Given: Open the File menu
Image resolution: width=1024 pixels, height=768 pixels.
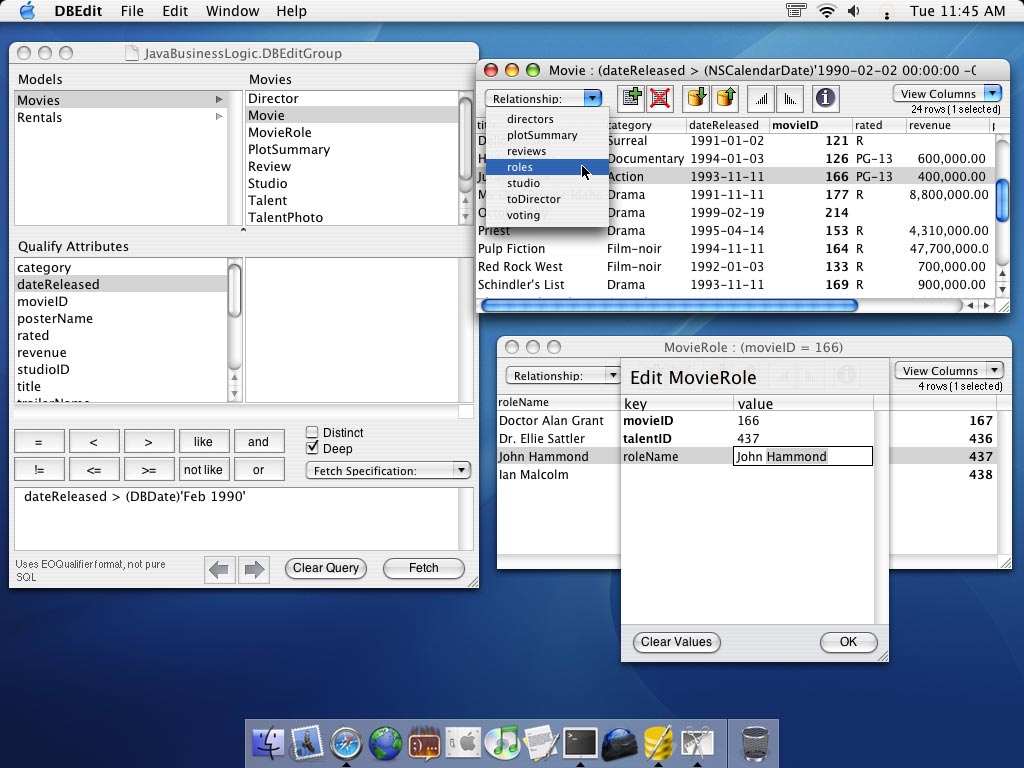Looking at the screenshot, I should tap(132, 11).
